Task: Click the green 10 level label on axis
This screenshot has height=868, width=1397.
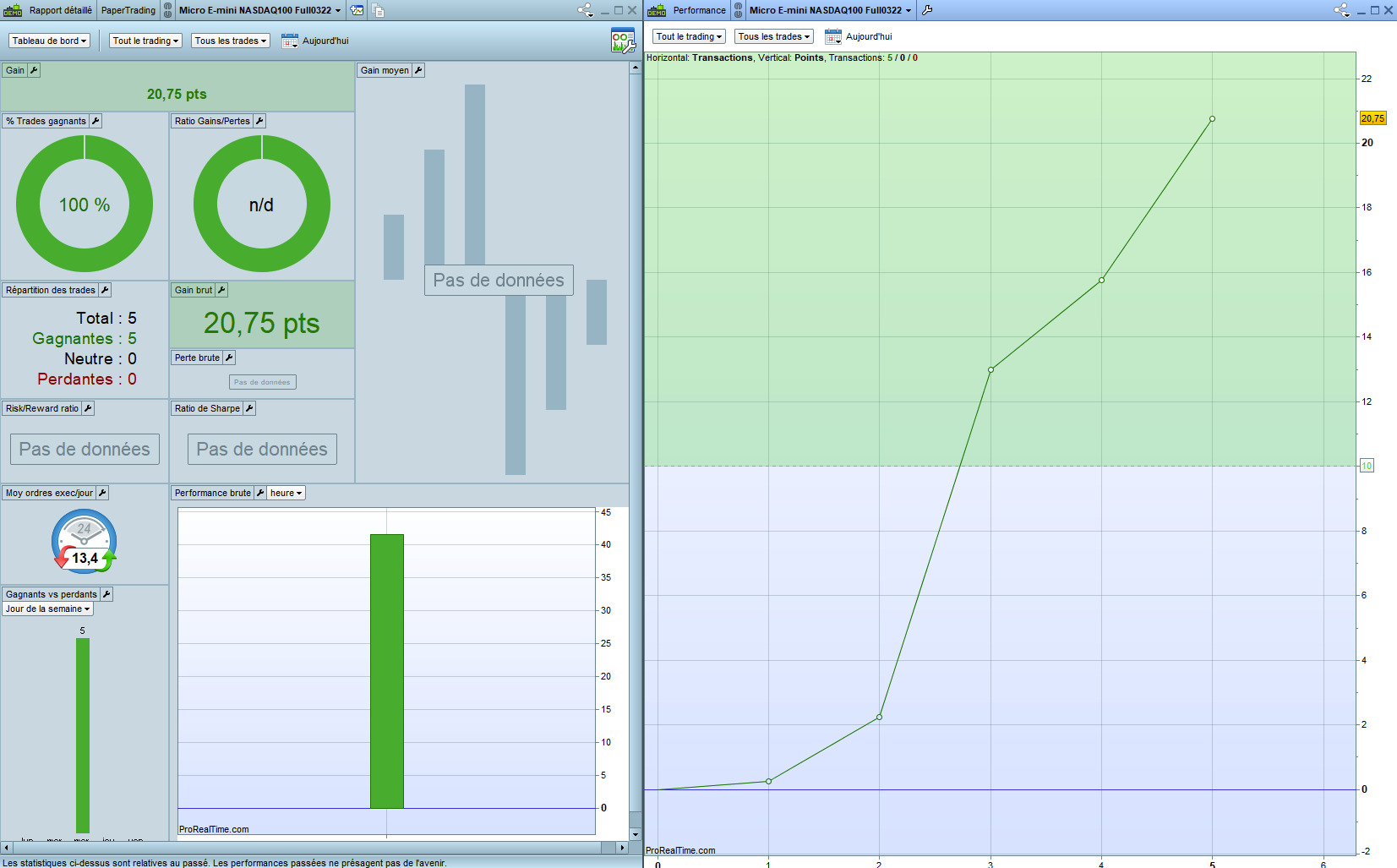Action: (x=1367, y=466)
